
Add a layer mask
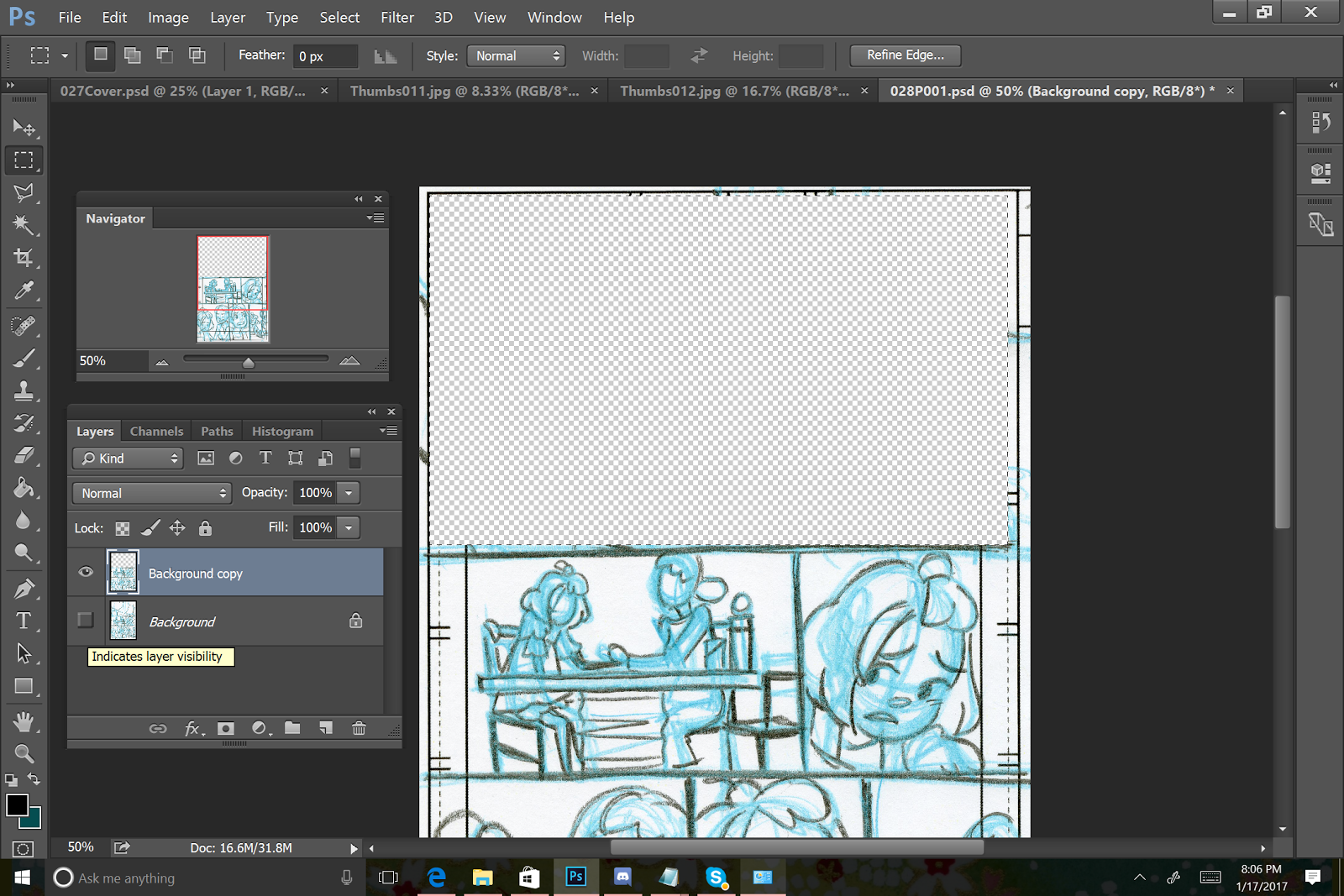(x=226, y=728)
